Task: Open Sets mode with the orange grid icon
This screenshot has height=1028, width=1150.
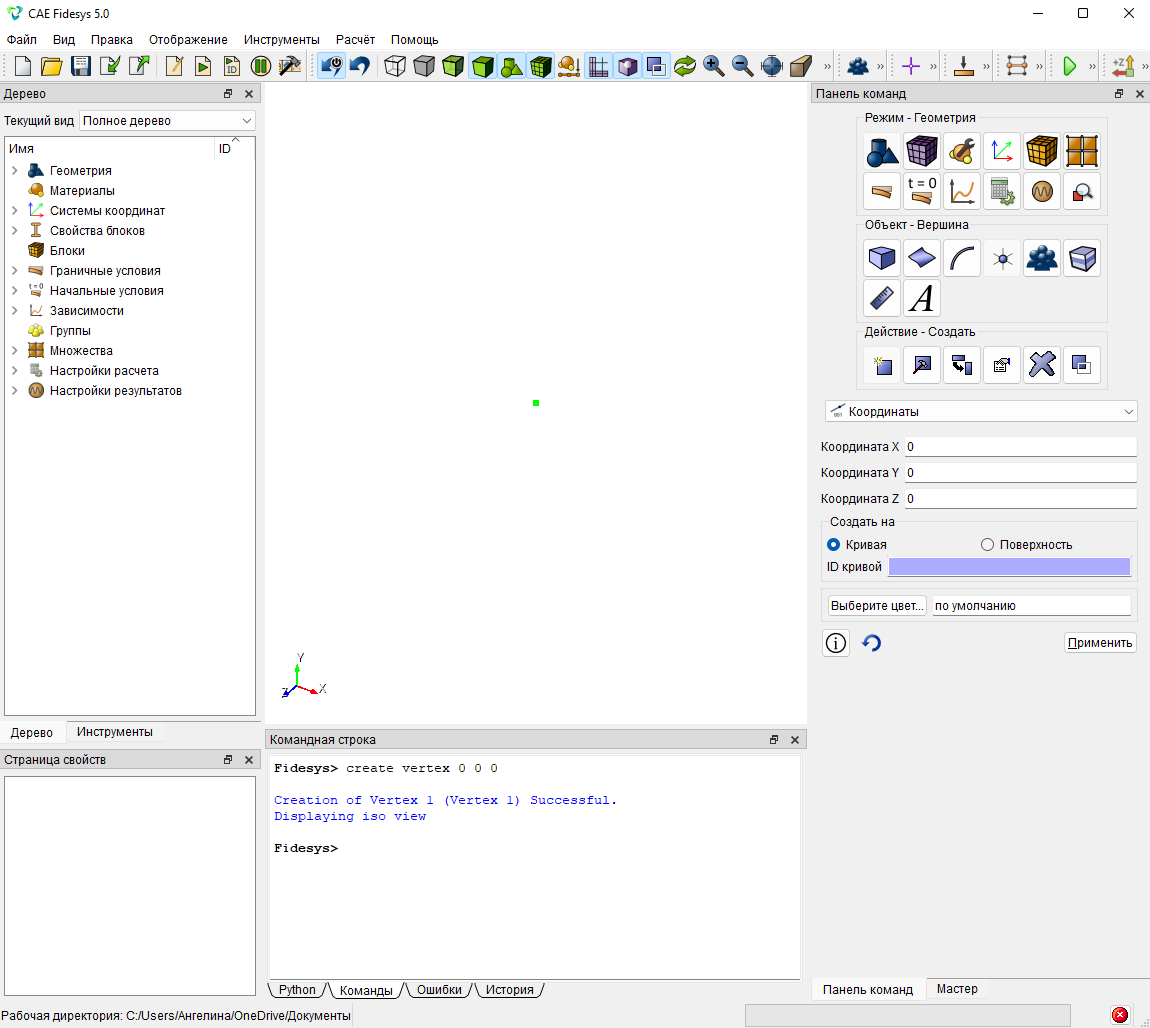Action: pyautogui.click(x=1082, y=151)
